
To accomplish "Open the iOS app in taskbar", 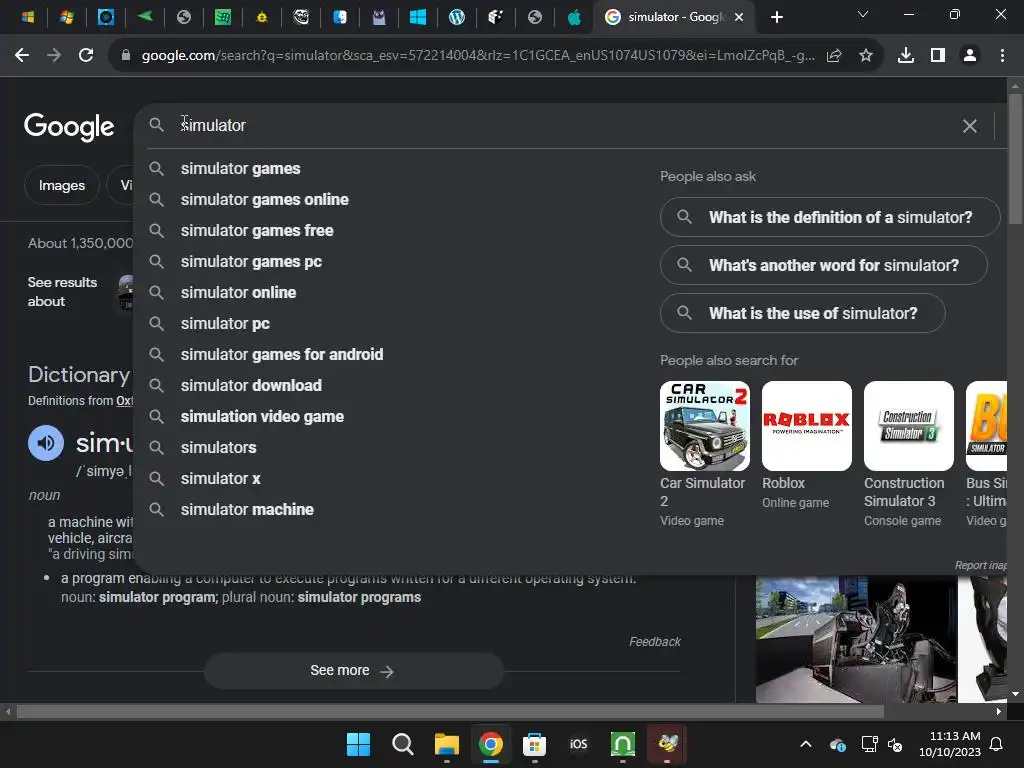I will [x=579, y=744].
